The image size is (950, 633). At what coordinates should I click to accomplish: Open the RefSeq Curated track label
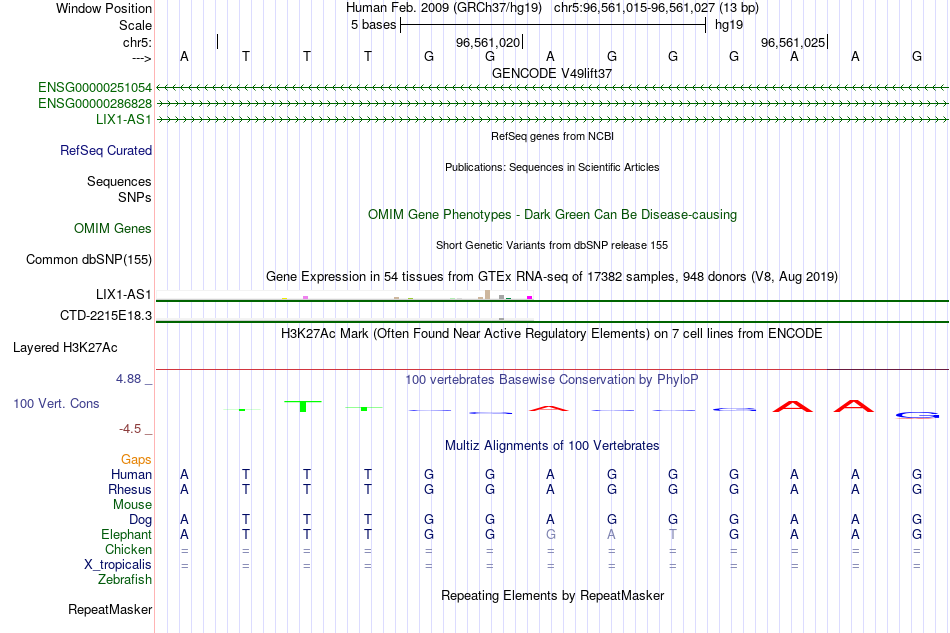(106, 150)
